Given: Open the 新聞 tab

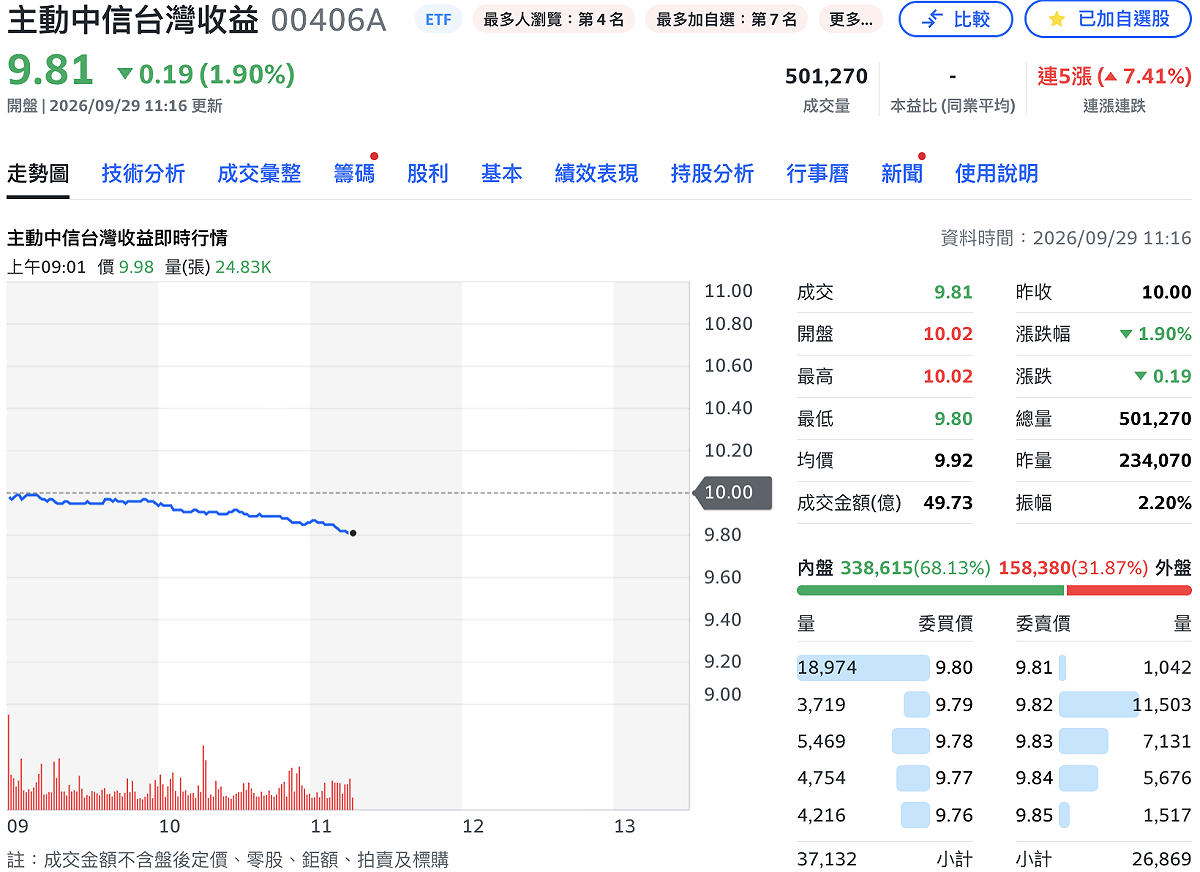Looking at the screenshot, I should [901, 173].
